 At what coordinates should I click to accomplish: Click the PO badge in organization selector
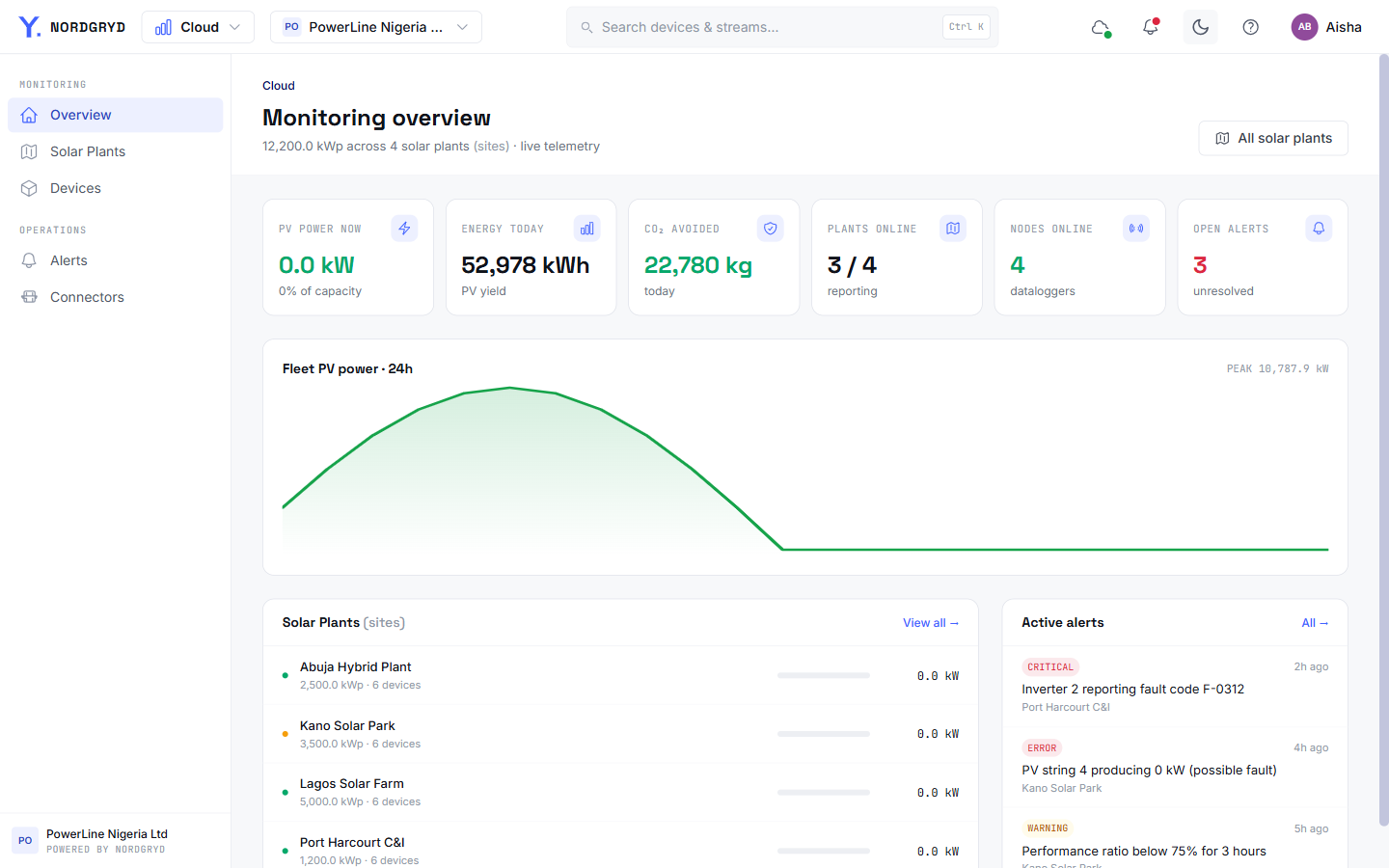point(291,27)
